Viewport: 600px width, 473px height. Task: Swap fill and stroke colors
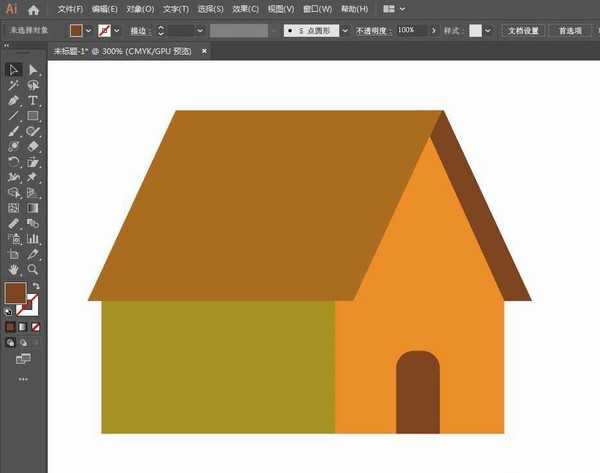36,286
